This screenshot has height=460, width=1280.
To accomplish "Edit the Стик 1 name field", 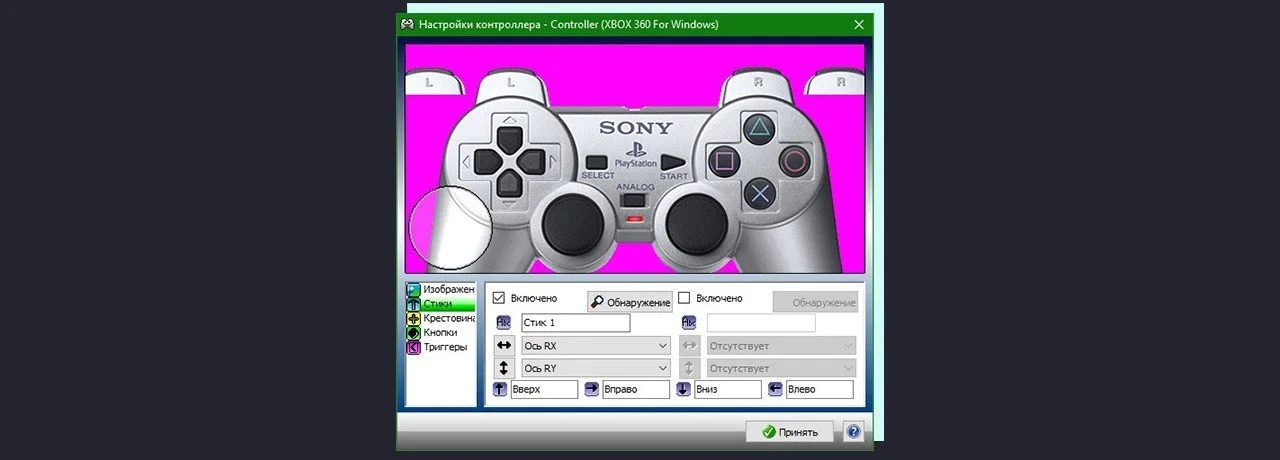I will [x=576, y=323].
